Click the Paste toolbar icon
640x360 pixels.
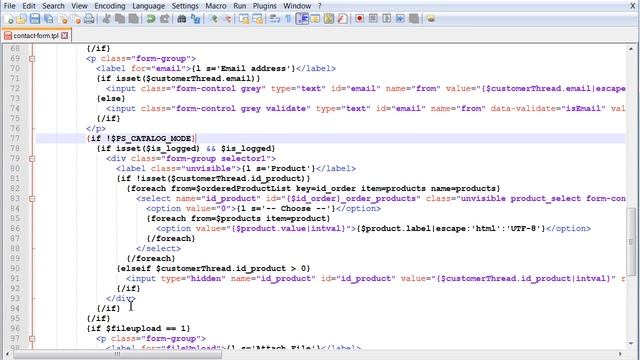coord(133,19)
